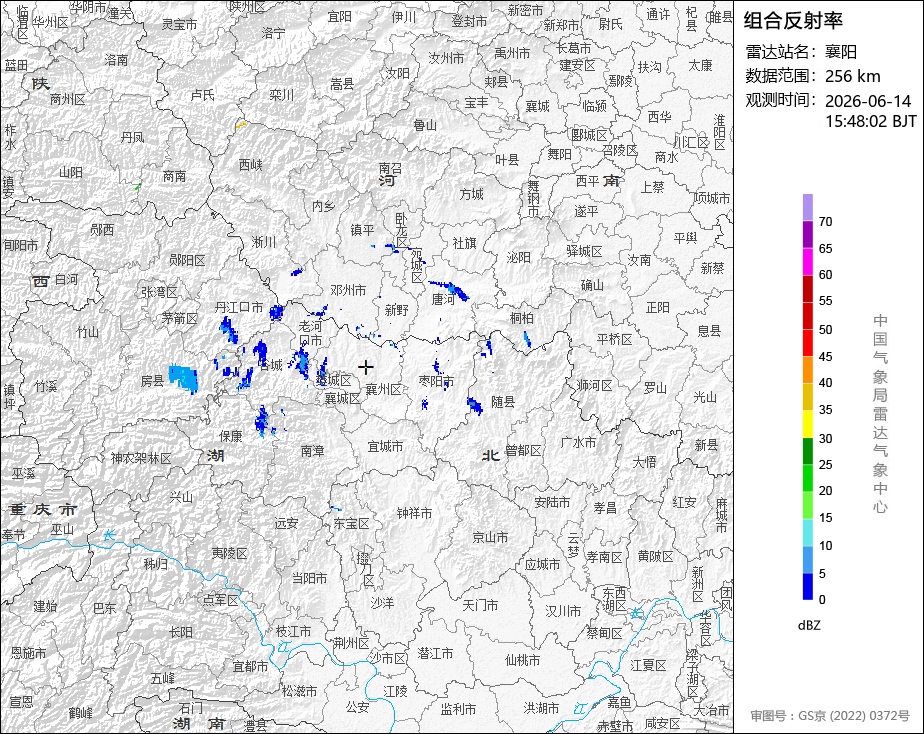
Task: Click the 恩施市 map label
Action: coord(29,653)
